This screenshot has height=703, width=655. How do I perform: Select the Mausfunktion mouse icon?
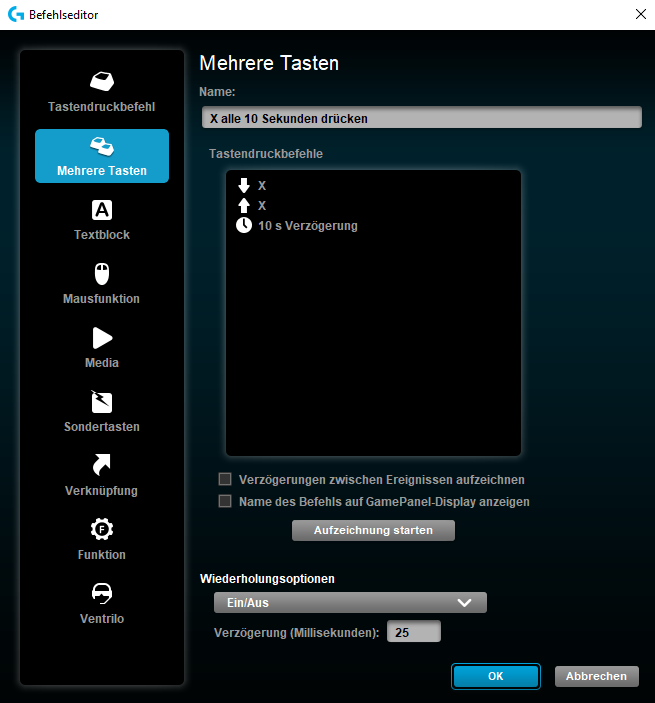pyautogui.click(x=102, y=274)
